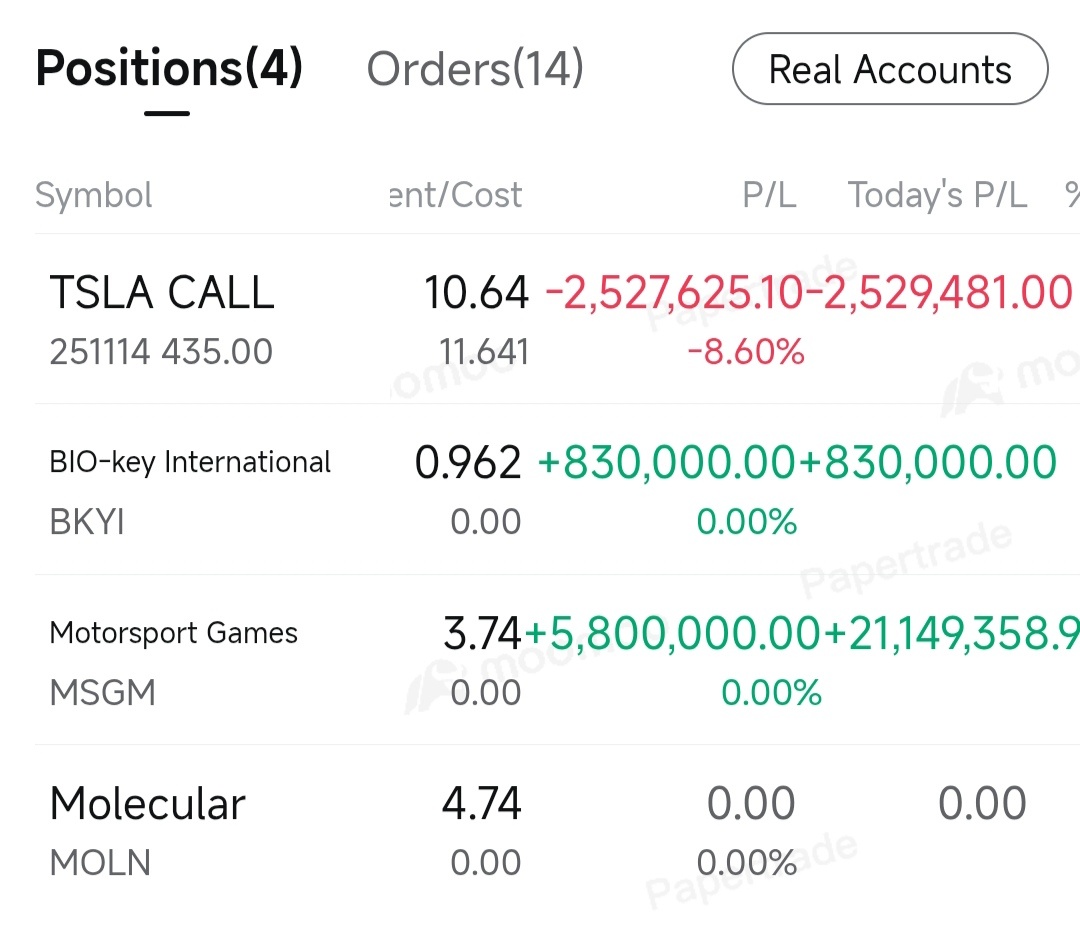Sort by the Current/Cost column header
Viewport: 1080px width, 925px height.
pos(456,195)
